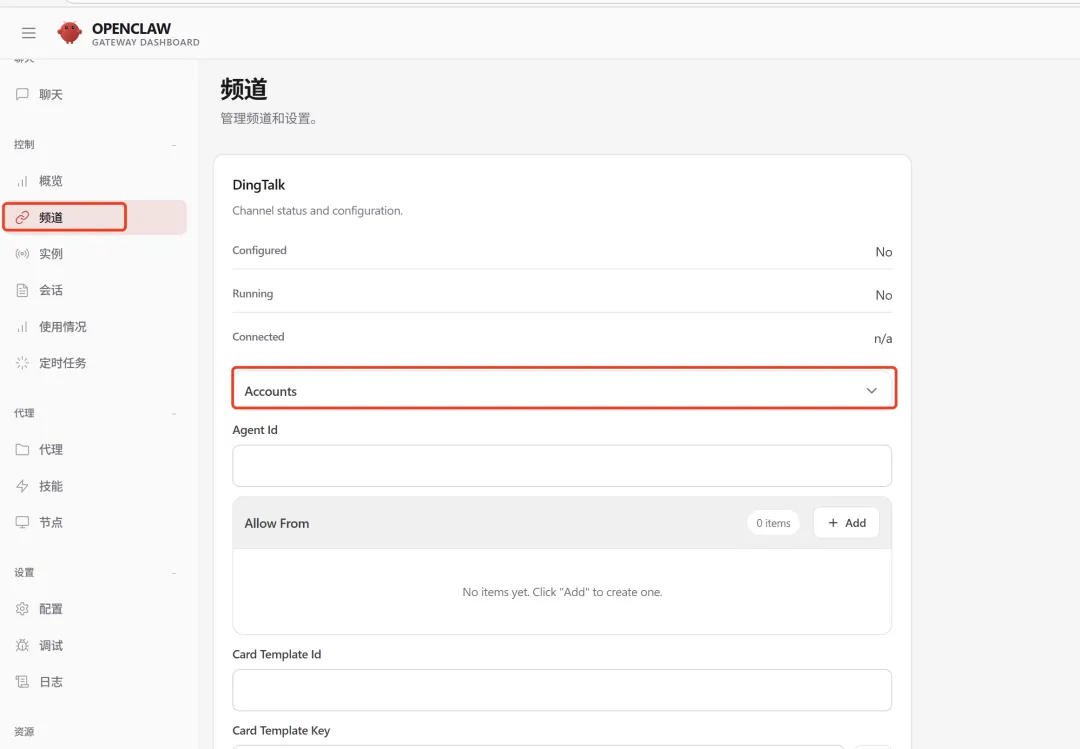The height and width of the screenshot is (749, 1080).
Task: Focus the Card Template Id text field
Action: pyautogui.click(x=561, y=690)
